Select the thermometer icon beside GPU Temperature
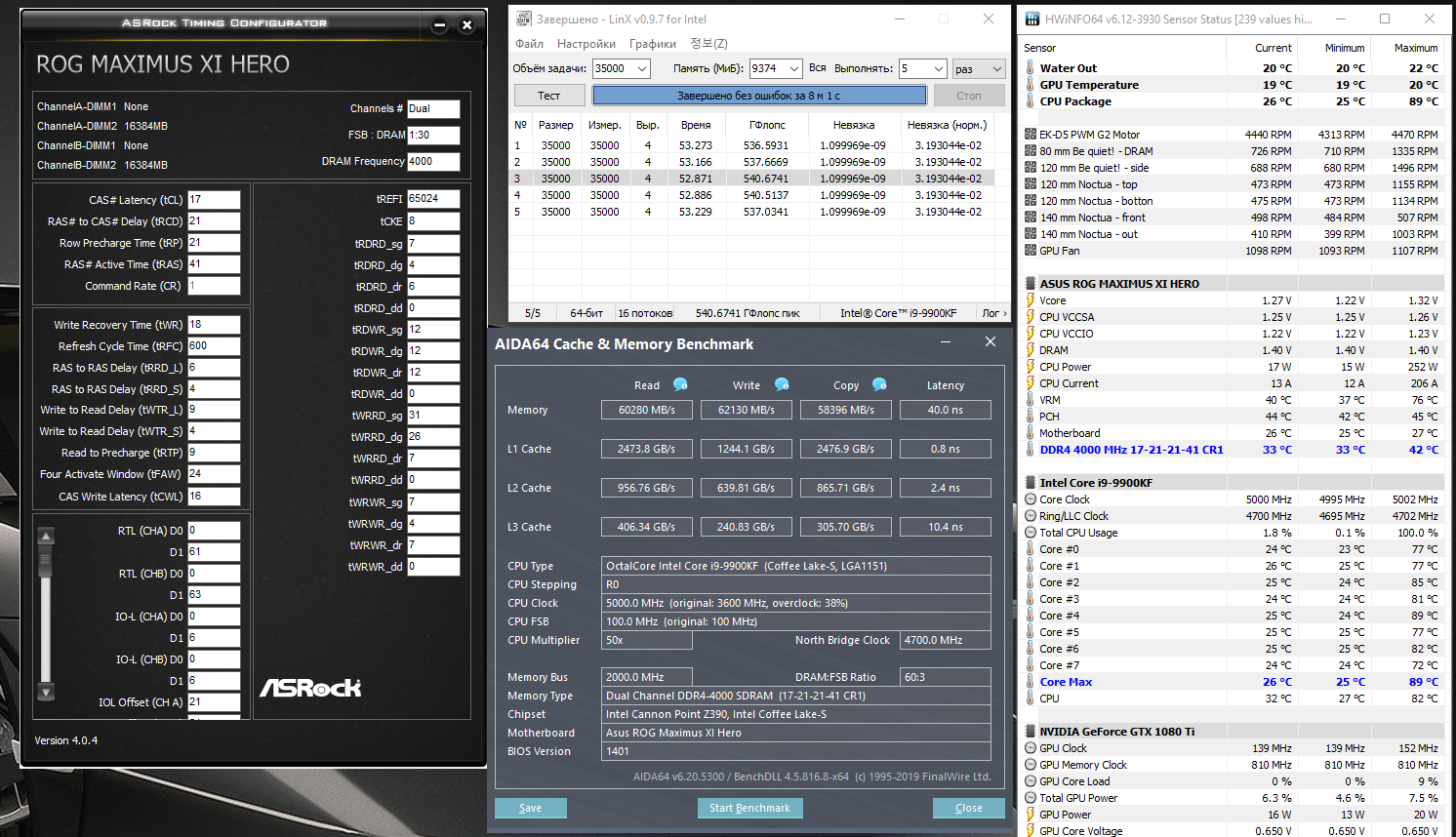This screenshot has height=837, width=1456. 1031,85
